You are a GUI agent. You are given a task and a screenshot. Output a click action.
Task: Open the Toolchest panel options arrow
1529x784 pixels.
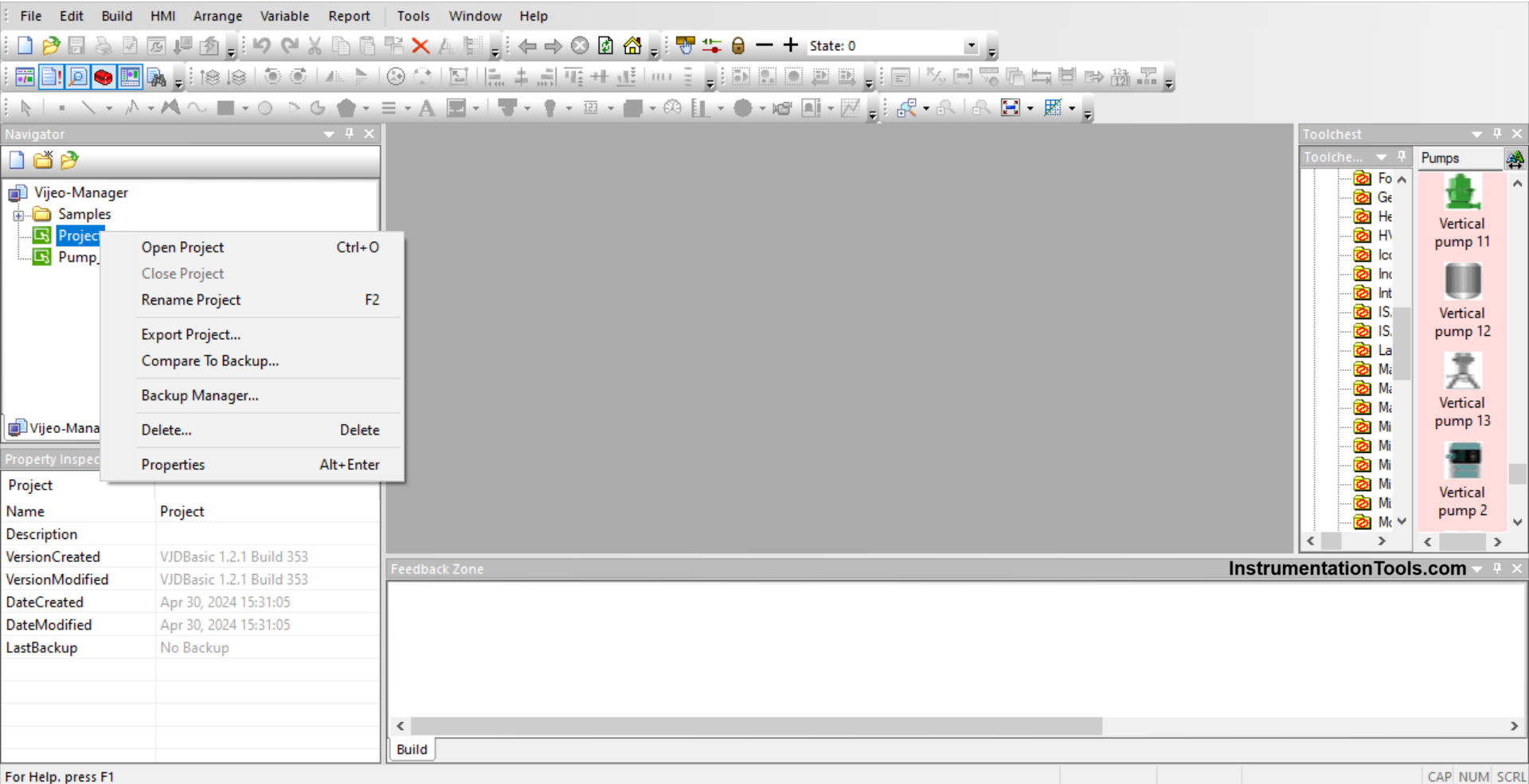pyautogui.click(x=1477, y=135)
